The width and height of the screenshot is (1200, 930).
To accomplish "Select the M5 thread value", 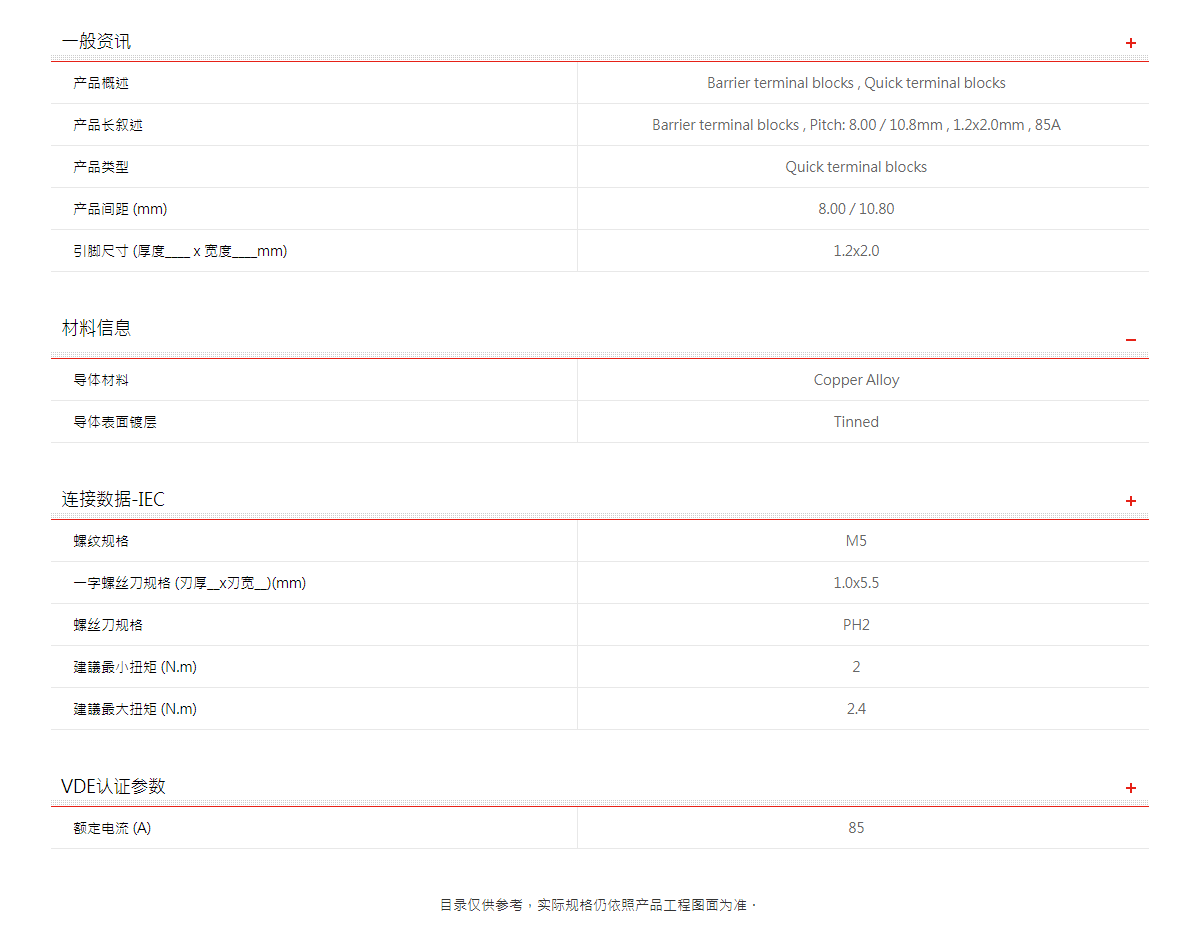I will tap(856, 541).
